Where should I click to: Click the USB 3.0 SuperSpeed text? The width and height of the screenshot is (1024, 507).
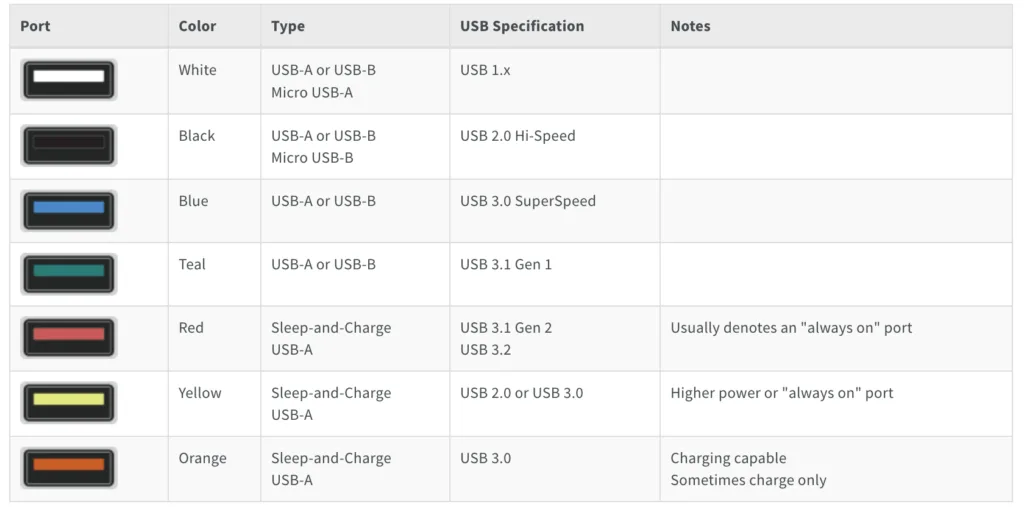click(x=528, y=201)
